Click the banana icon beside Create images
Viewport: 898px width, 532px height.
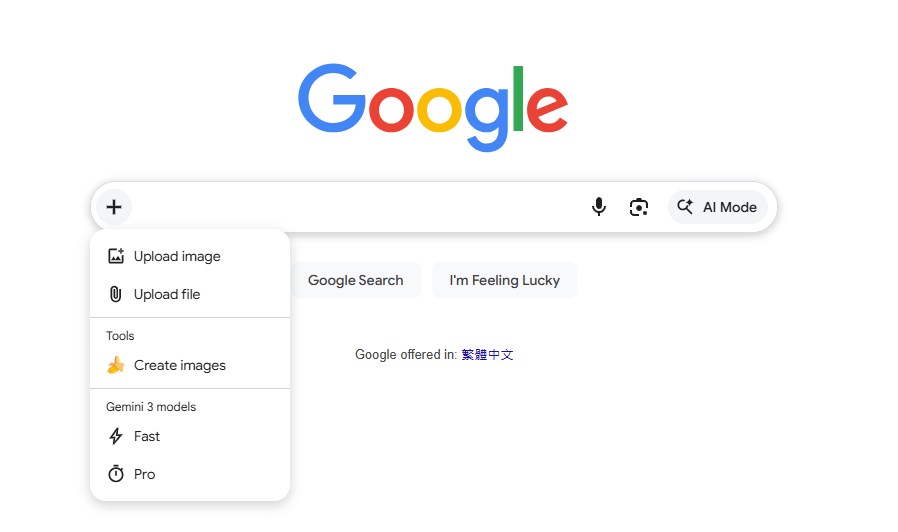tap(116, 365)
